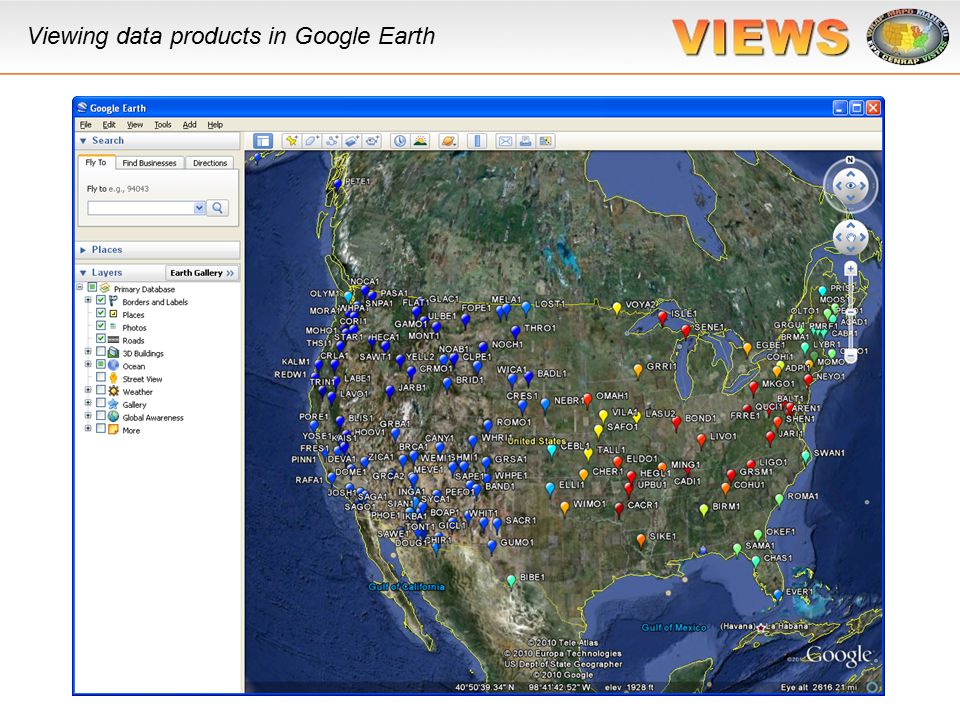
Task: Click the move joystick hand control
Action: click(x=850, y=237)
